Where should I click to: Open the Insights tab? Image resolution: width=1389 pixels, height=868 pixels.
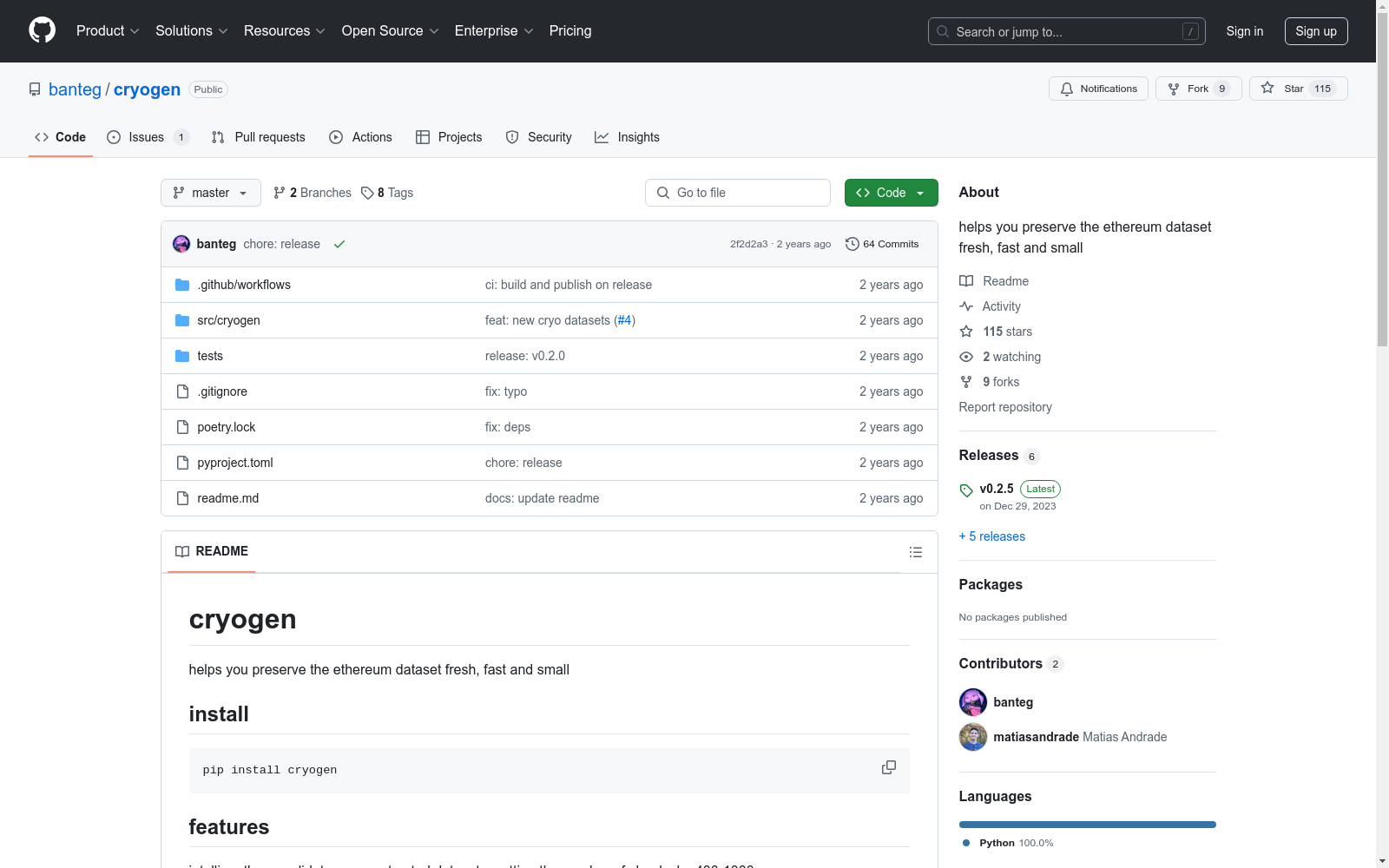pos(627,137)
